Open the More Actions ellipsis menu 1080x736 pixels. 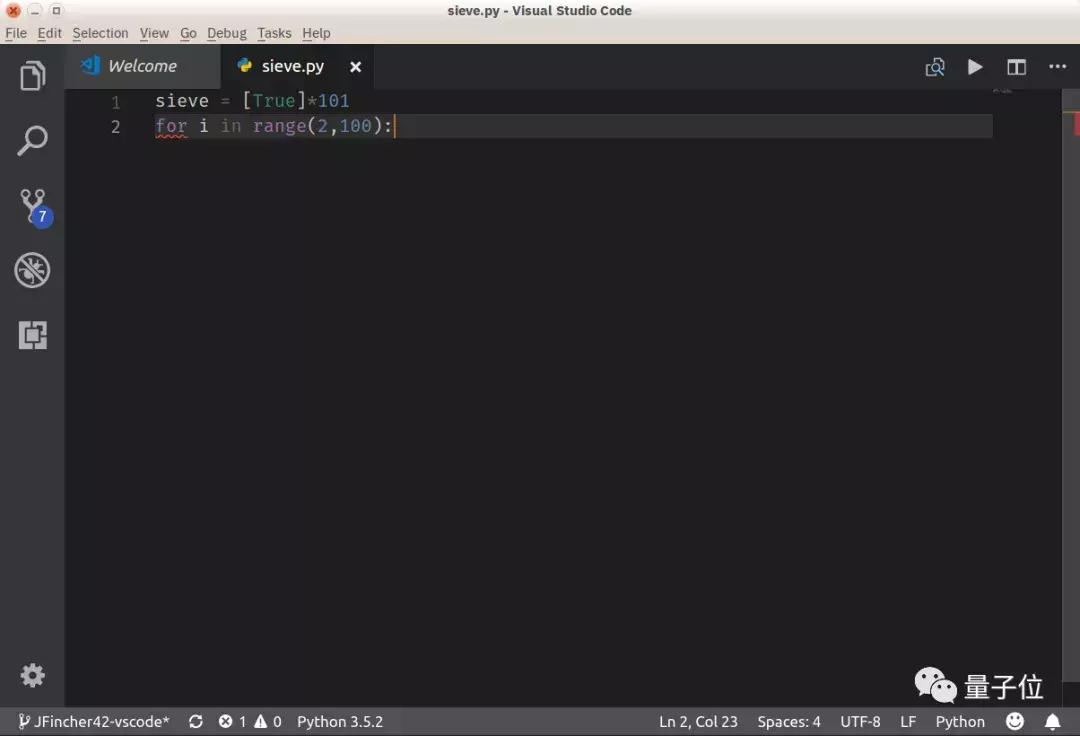(x=1057, y=66)
